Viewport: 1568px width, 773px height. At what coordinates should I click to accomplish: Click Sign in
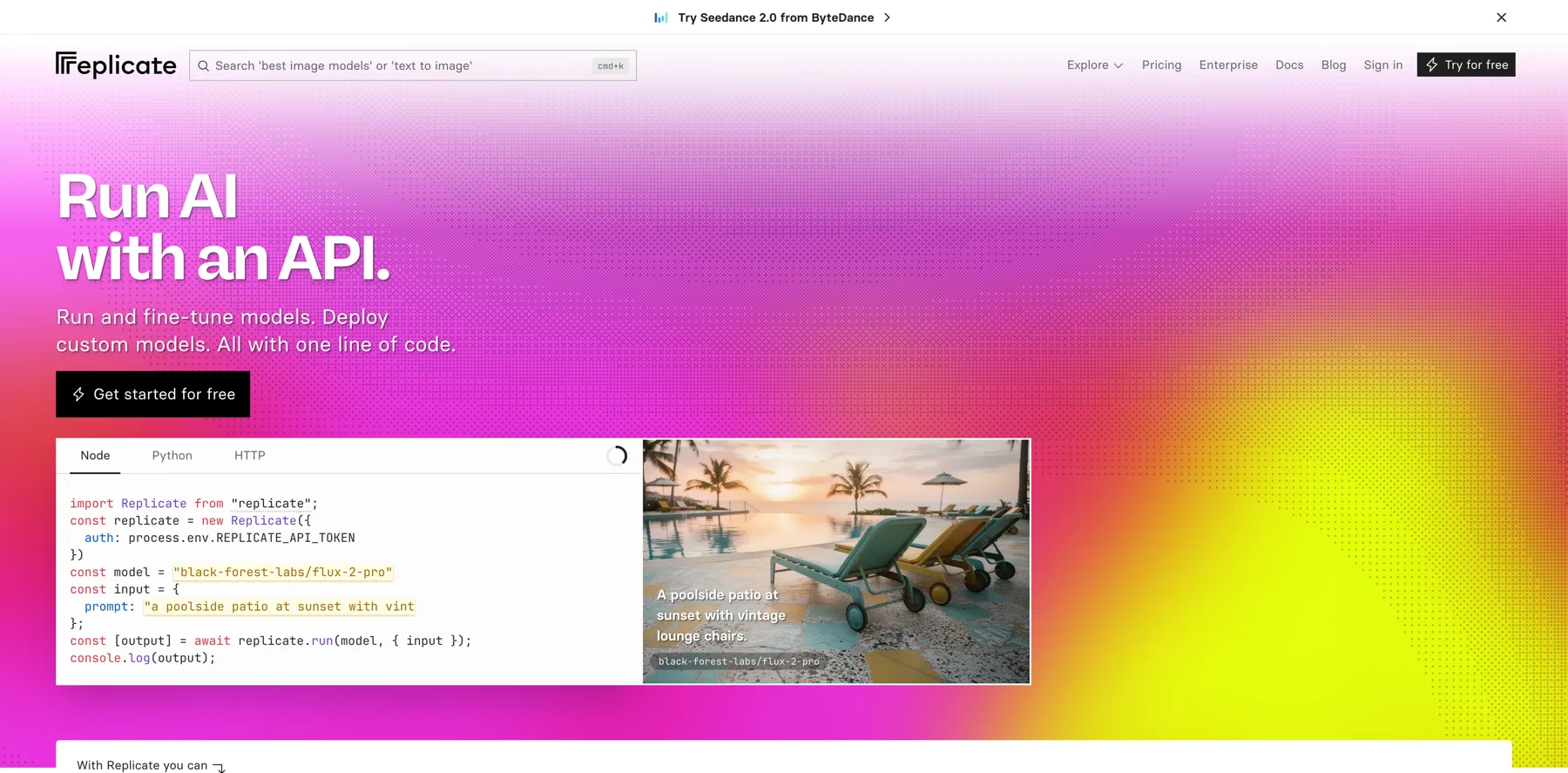1383,64
